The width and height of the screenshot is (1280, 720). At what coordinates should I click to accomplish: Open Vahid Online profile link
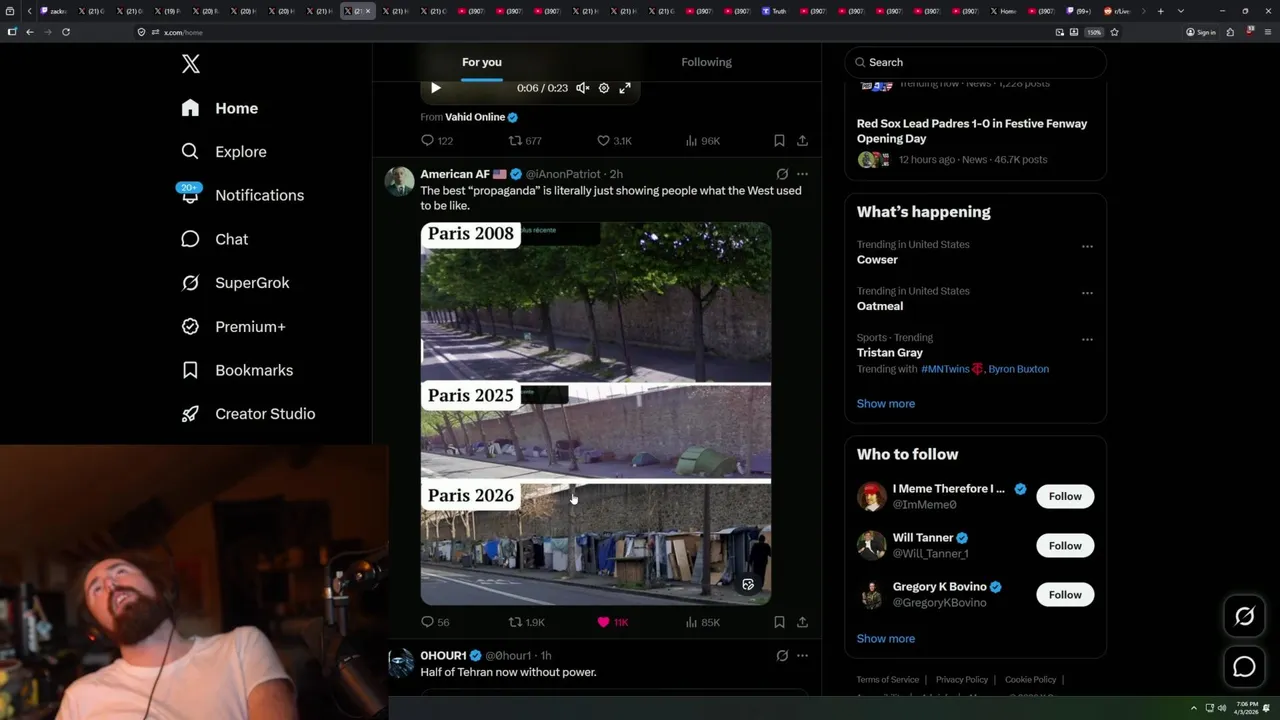[475, 117]
